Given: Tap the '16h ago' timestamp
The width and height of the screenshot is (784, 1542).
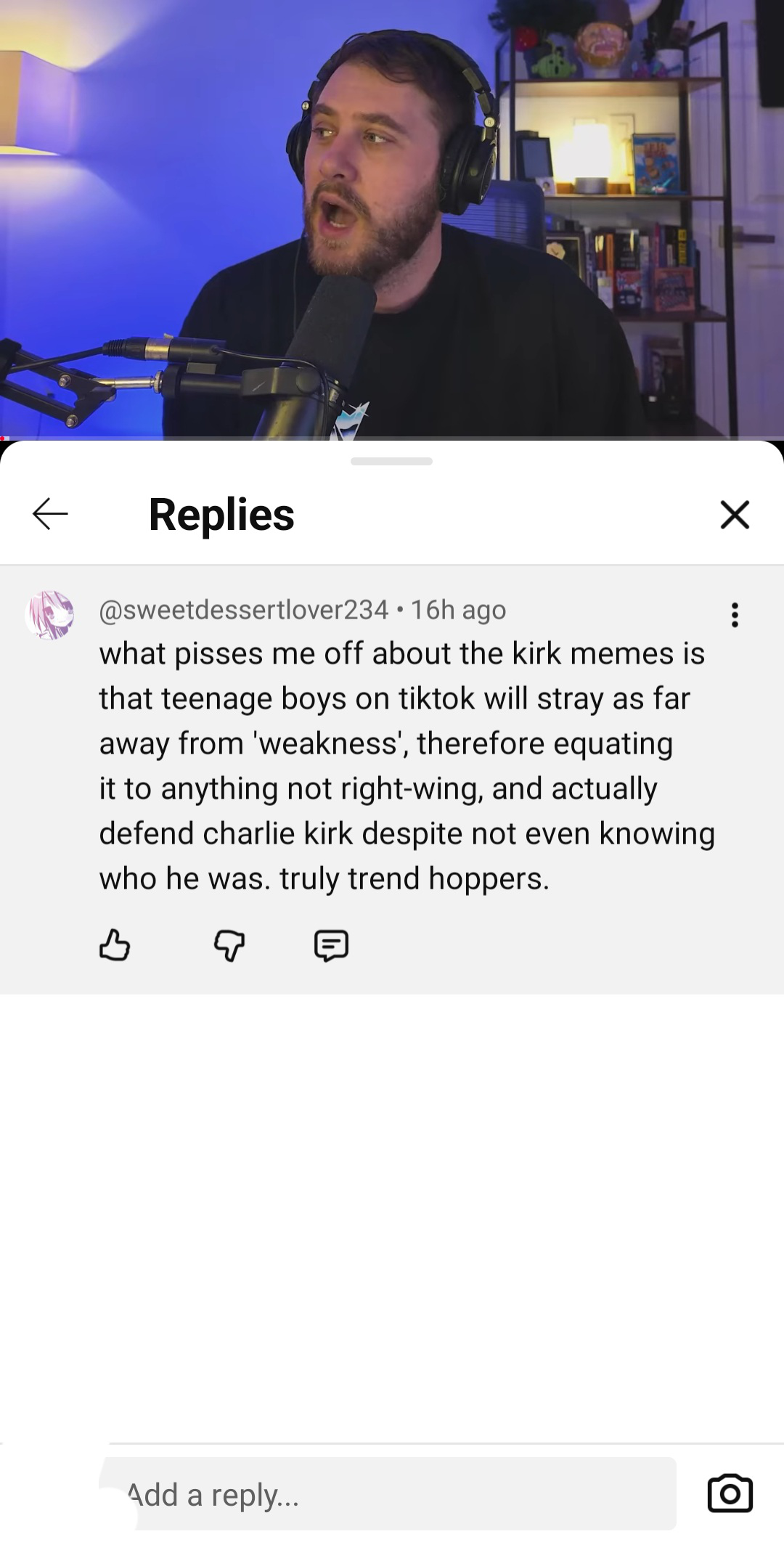Looking at the screenshot, I should [x=458, y=610].
